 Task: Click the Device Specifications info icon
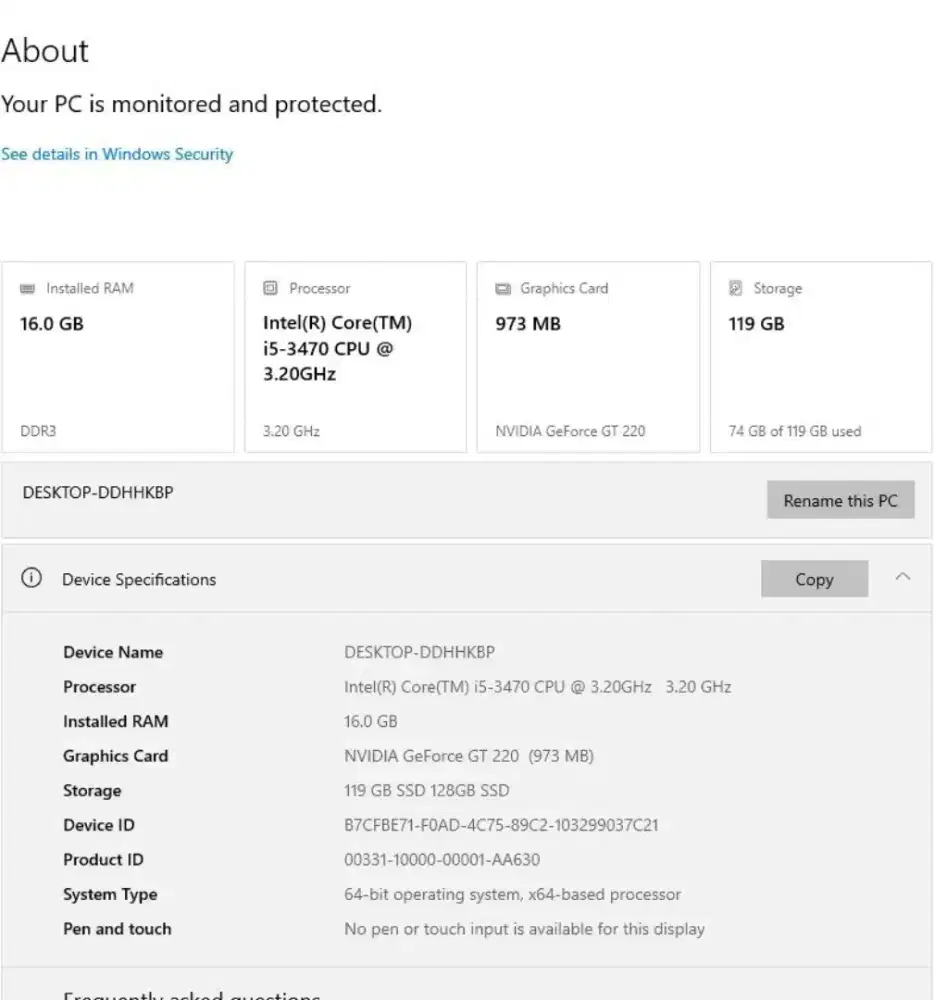(33, 579)
